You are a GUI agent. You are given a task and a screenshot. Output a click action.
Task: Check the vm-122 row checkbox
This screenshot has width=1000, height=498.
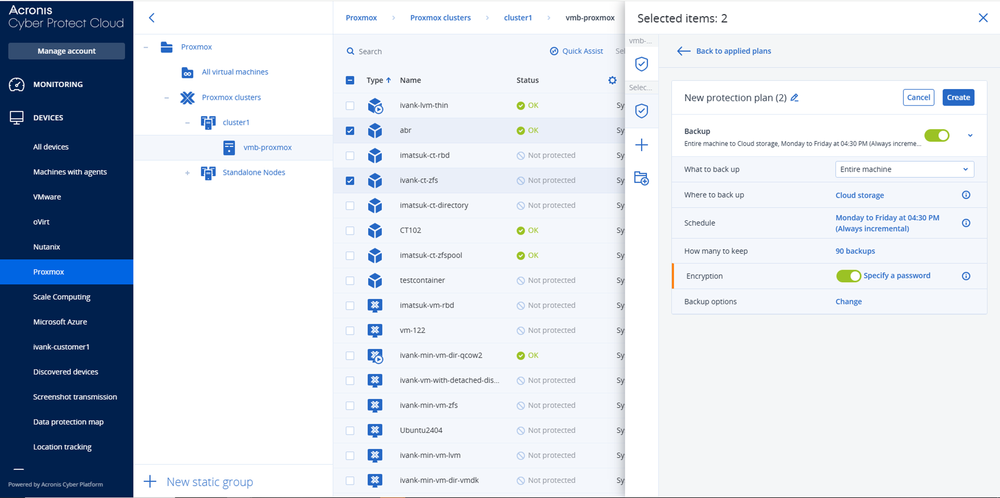pos(349,330)
